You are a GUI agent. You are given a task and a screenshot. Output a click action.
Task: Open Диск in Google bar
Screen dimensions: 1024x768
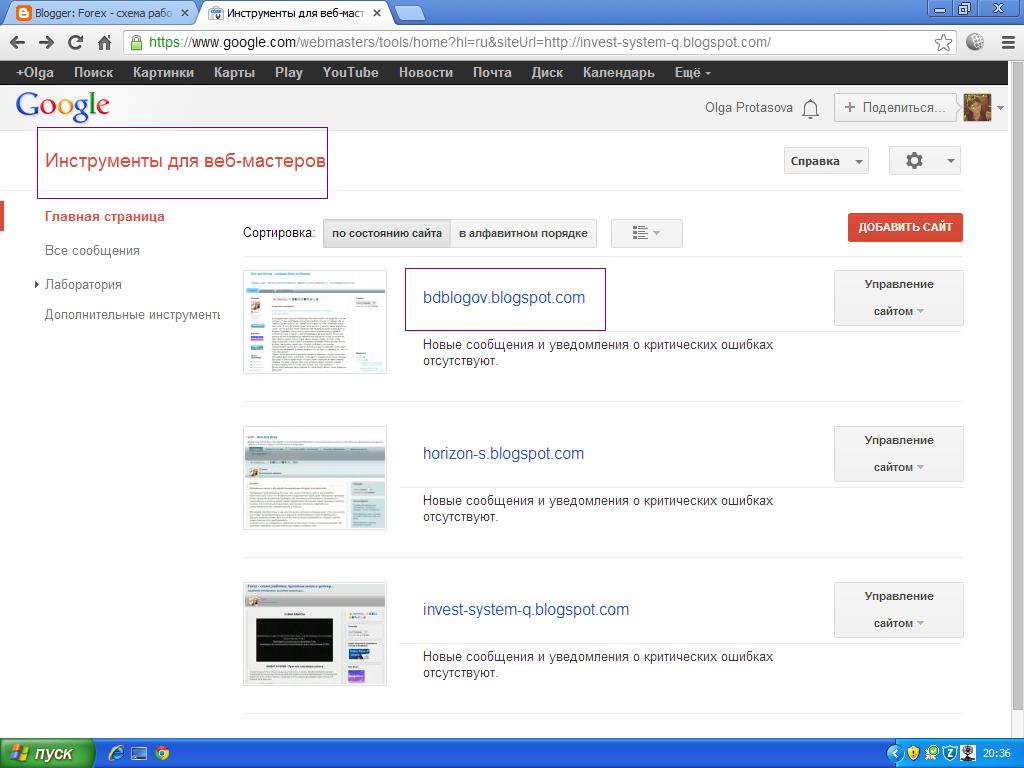click(x=547, y=72)
